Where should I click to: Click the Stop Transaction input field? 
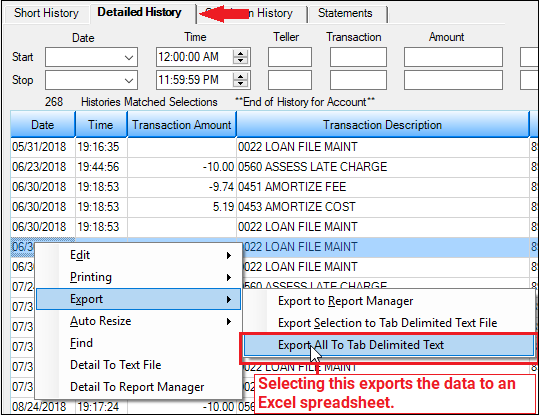click(358, 80)
